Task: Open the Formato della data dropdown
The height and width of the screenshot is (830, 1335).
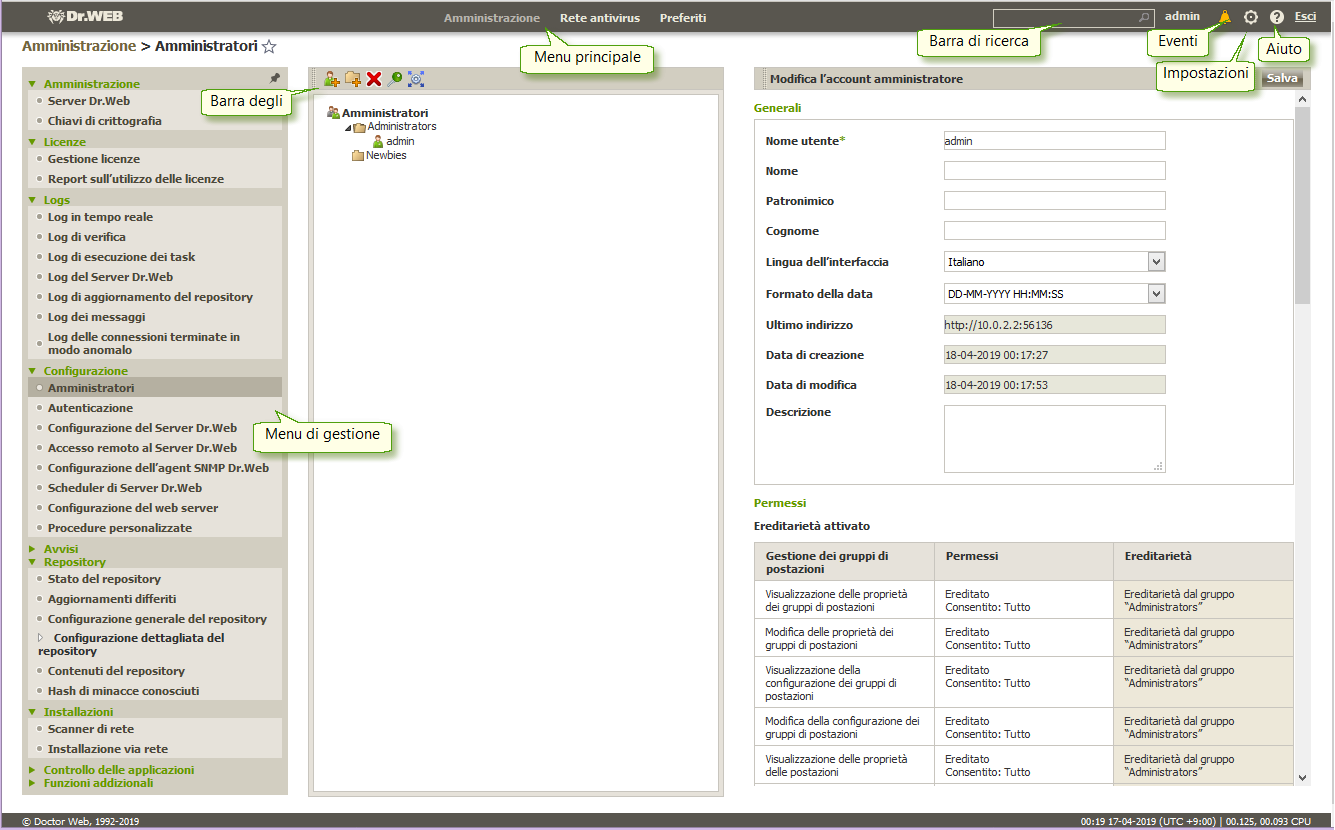Action: 1156,294
